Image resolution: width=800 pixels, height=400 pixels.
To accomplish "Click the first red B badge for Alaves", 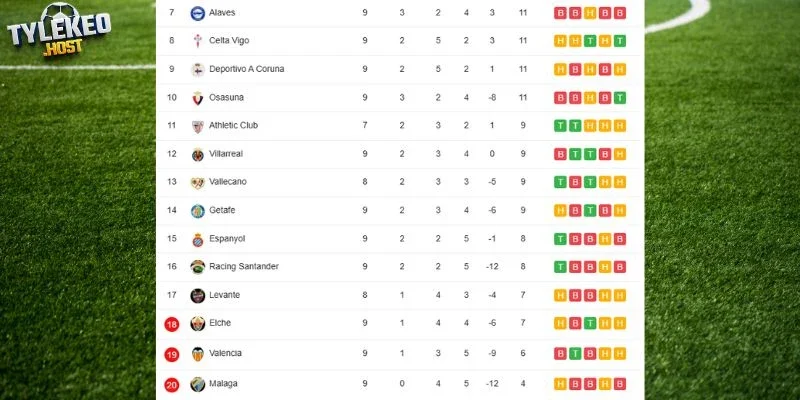I will (x=560, y=13).
